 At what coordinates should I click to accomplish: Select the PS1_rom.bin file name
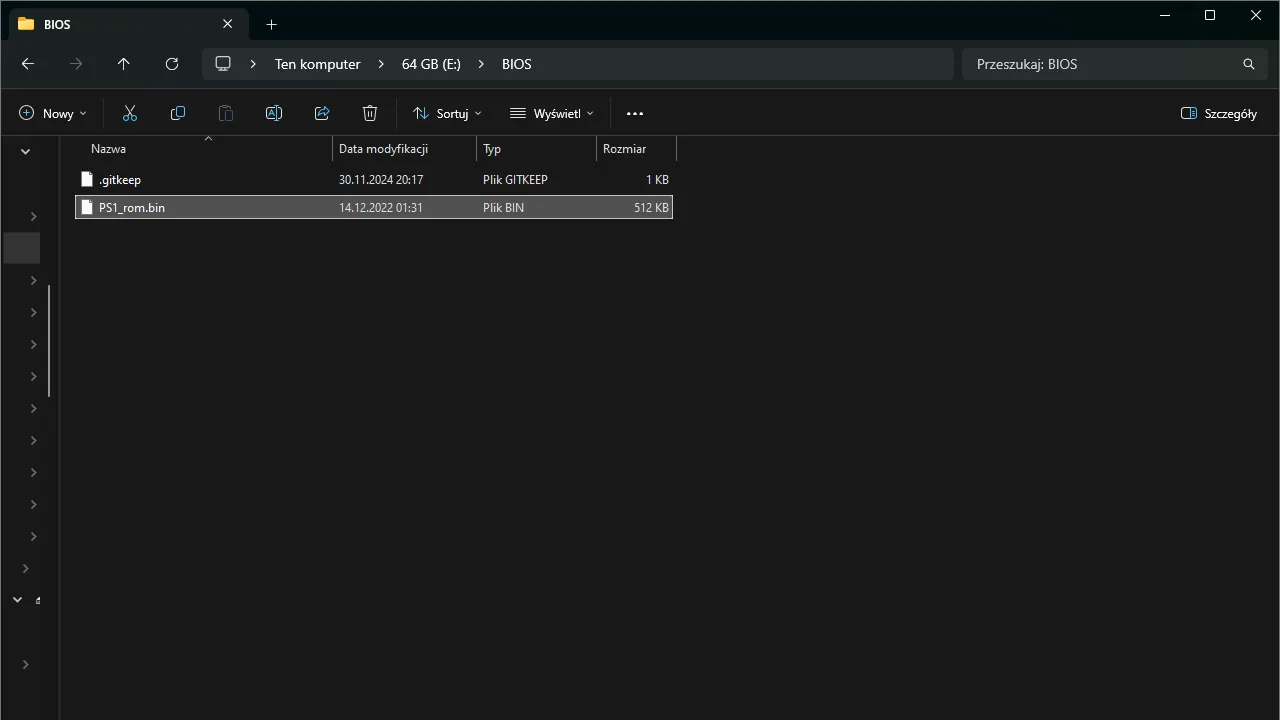[x=132, y=208]
